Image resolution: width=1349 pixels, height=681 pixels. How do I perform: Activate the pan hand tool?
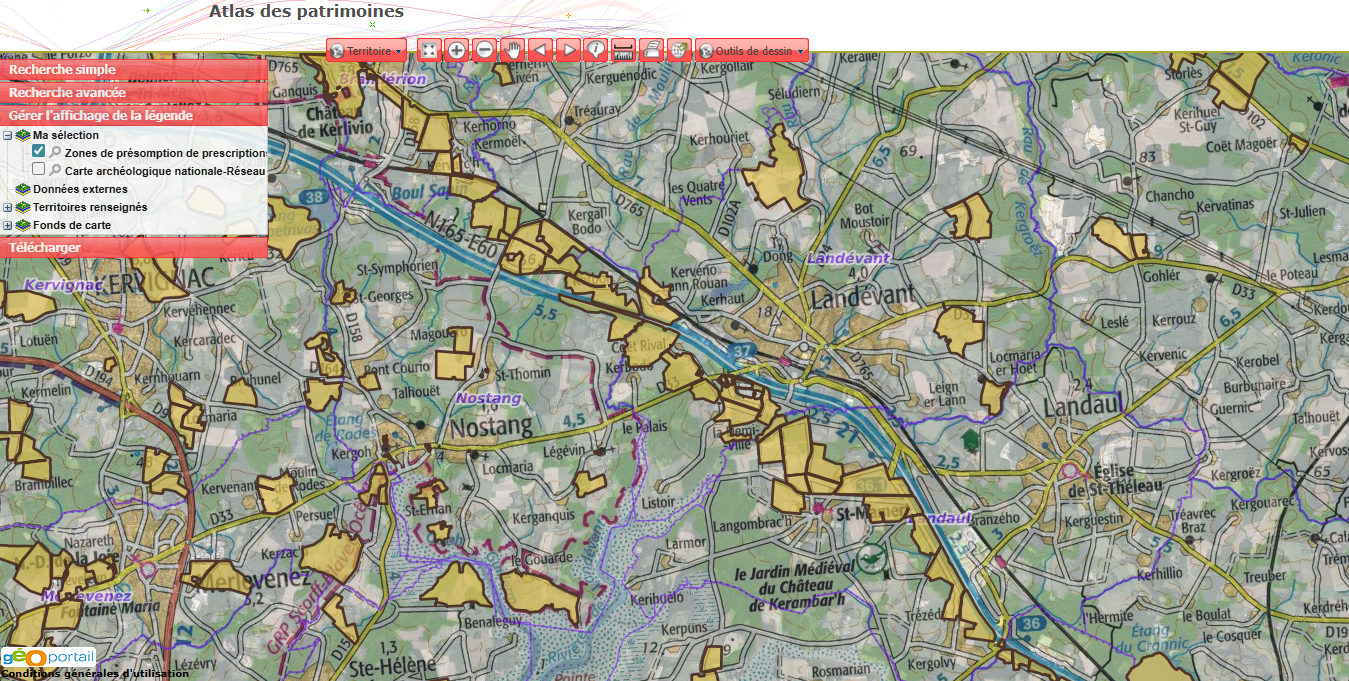[512, 50]
